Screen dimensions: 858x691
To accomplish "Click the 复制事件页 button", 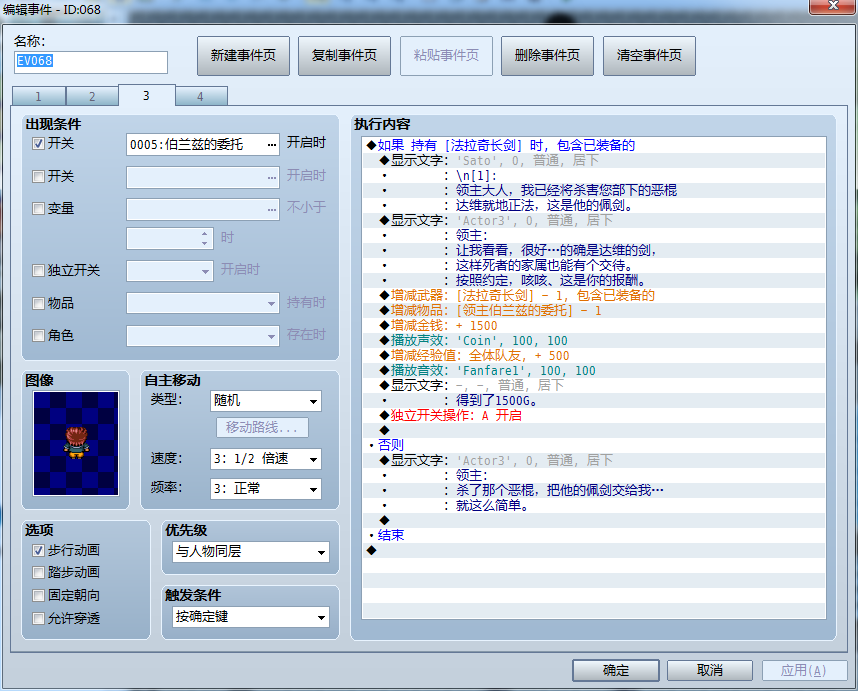I will (344, 56).
